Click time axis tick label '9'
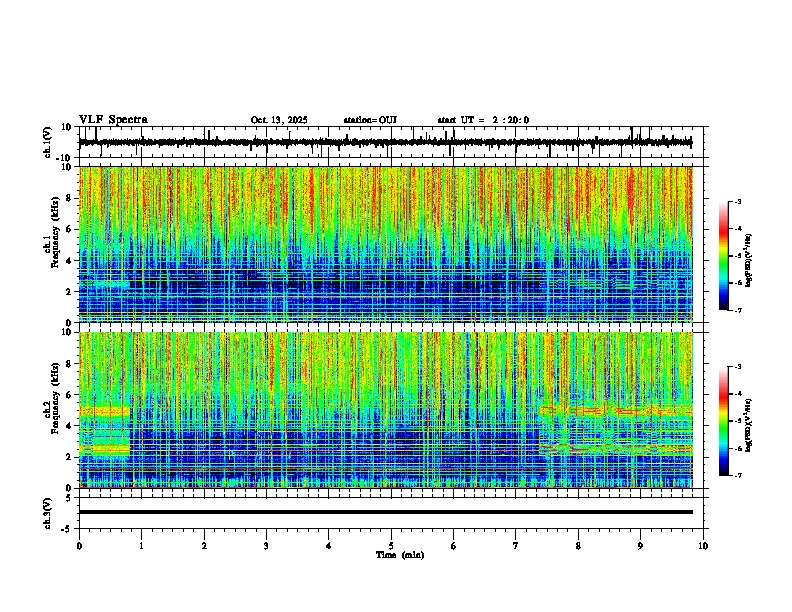The height and width of the screenshot is (612, 792). pyautogui.click(x=640, y=546)
